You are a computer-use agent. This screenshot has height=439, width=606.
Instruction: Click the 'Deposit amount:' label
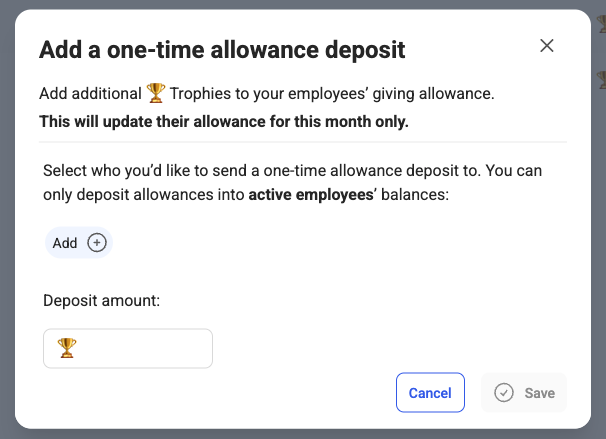tap(102, 301)
